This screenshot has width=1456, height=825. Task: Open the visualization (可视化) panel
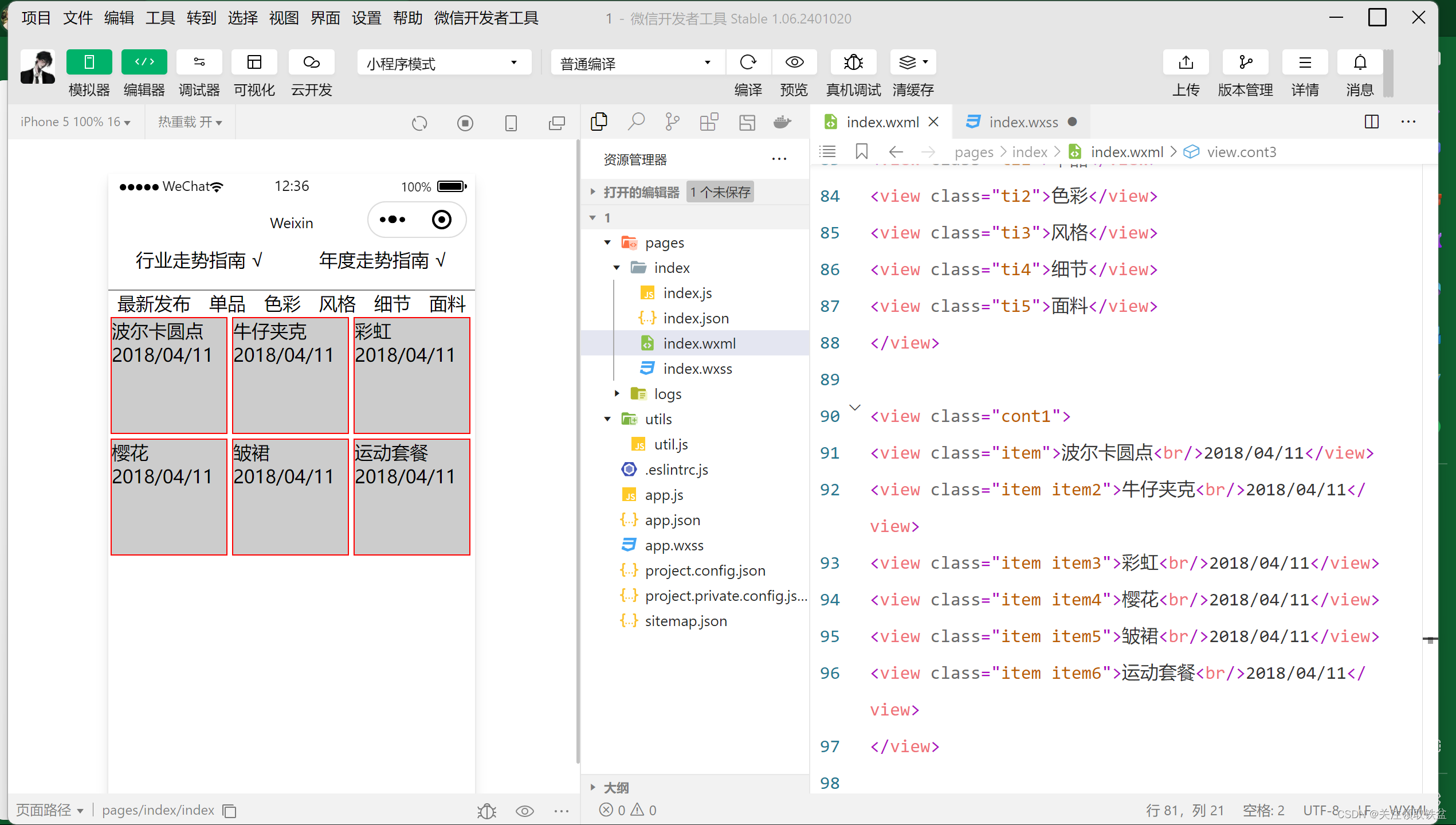[x=254, y=62]
